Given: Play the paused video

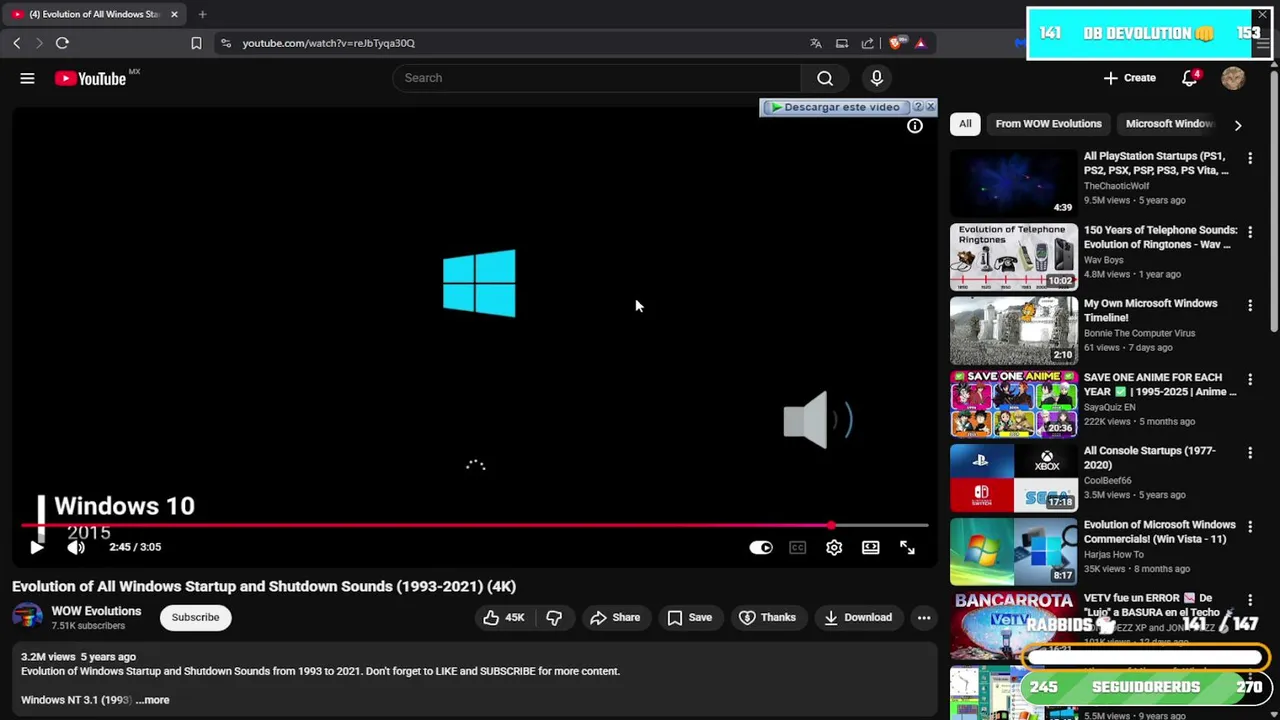Looking at the screenshot, I should (x=36, y=547).
